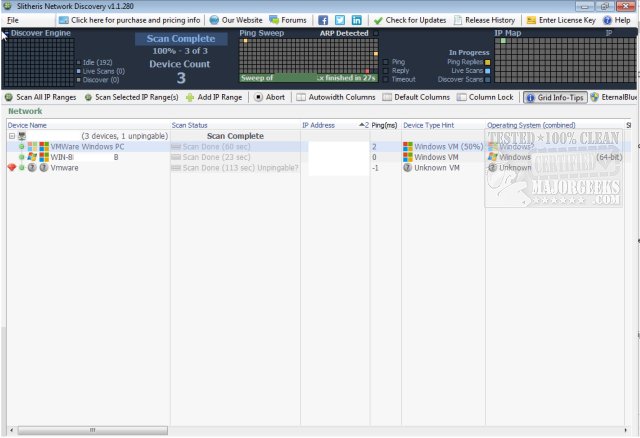Toggle the Ping legend checkbox
640x438 pixels.
pos(385,62)
